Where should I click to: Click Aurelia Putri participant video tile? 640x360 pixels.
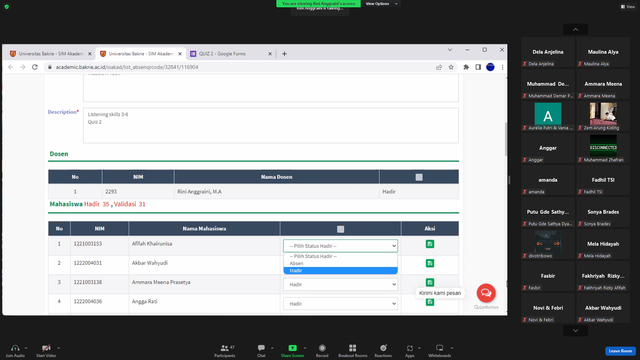tap(548, 116)
